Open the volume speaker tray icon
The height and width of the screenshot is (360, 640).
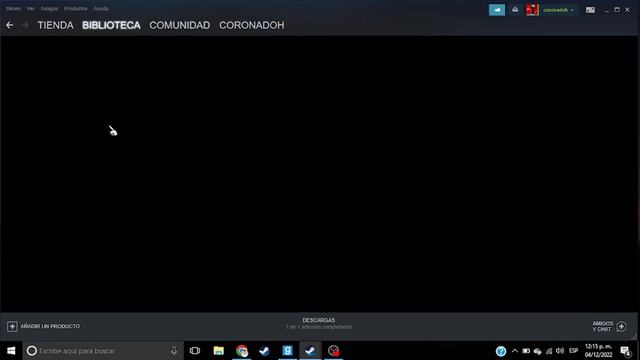(560, 351)
